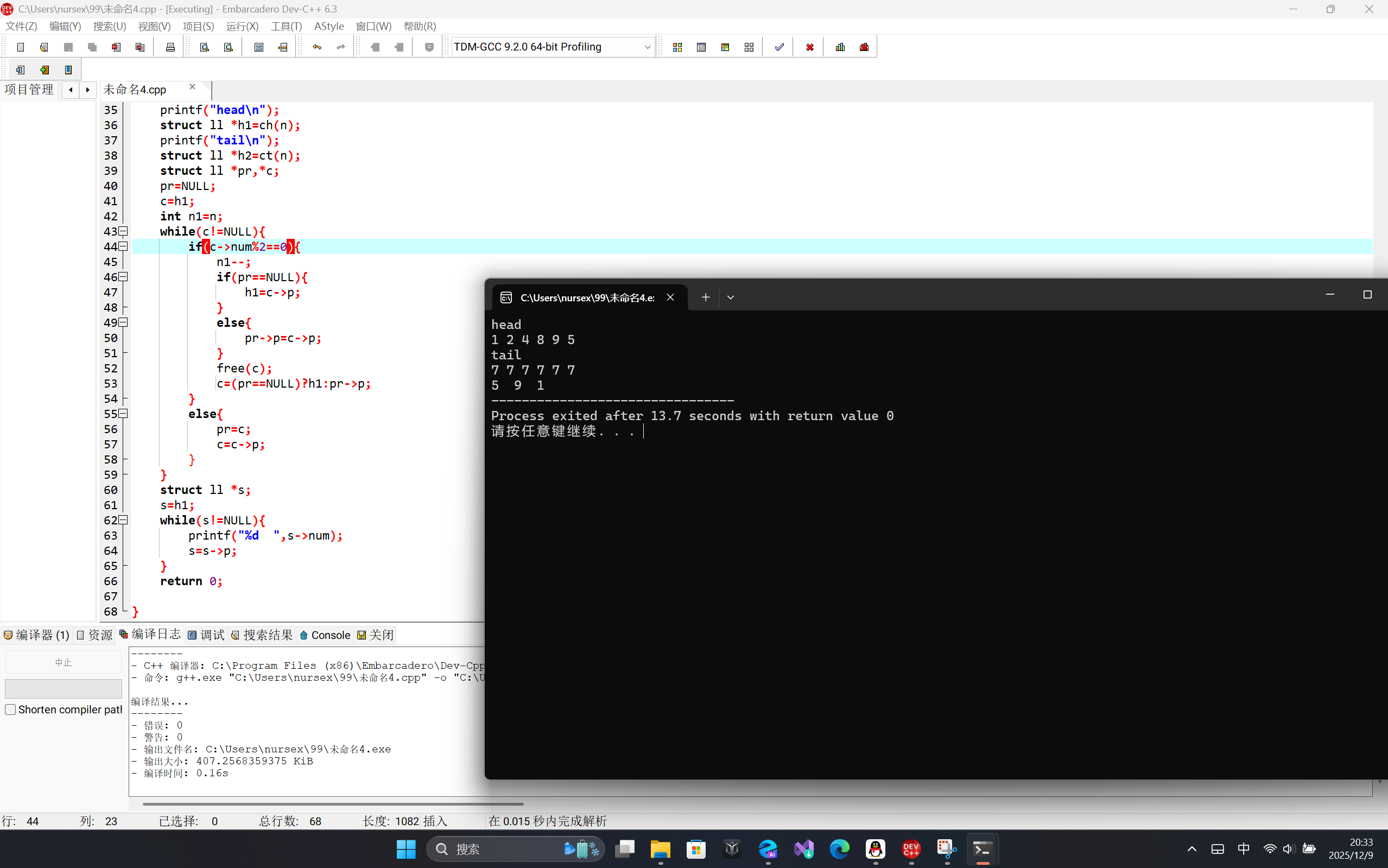Click the 中止 button

click(63, 662)
